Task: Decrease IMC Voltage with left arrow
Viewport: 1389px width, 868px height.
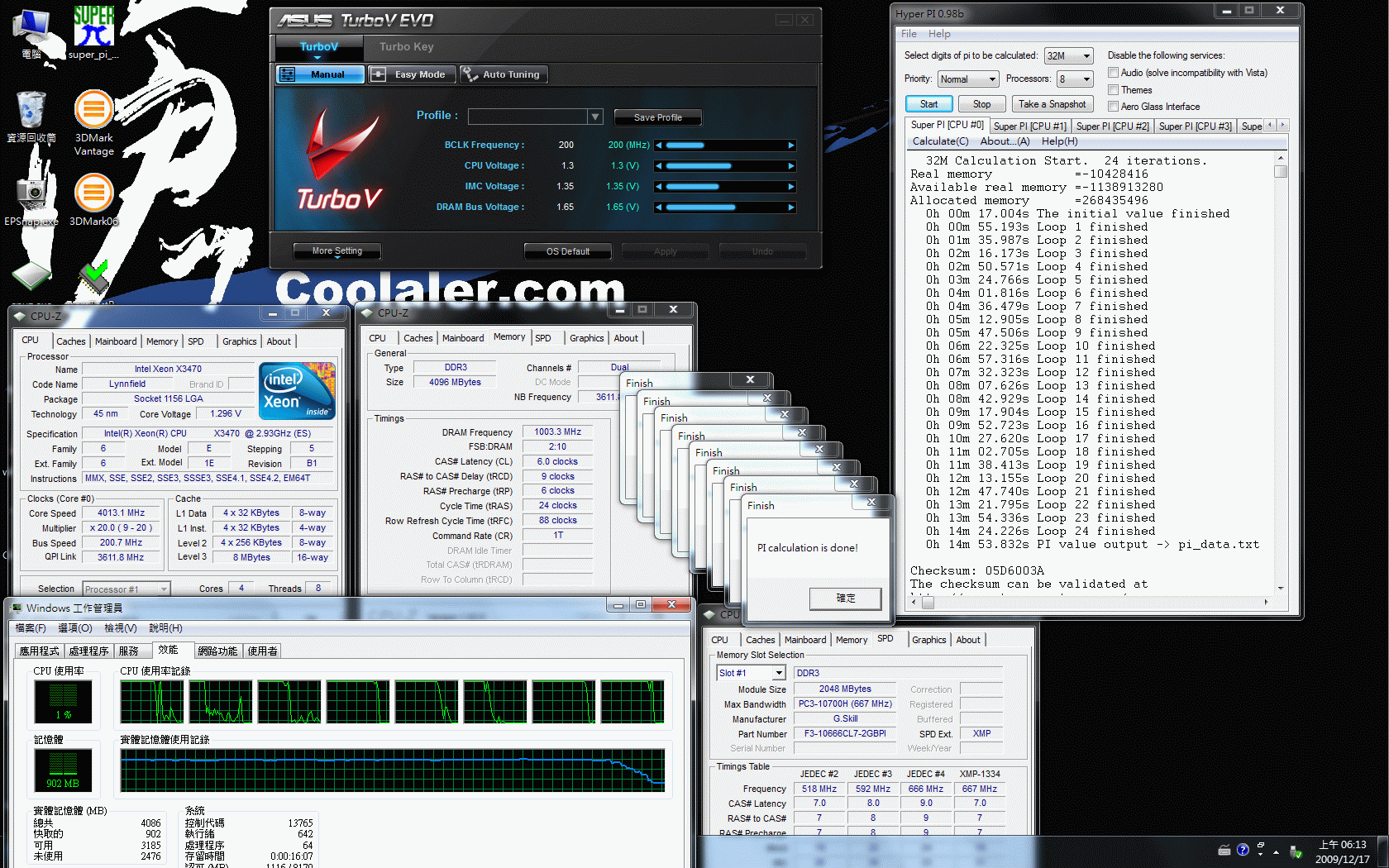Action: (x=659, y=187)
